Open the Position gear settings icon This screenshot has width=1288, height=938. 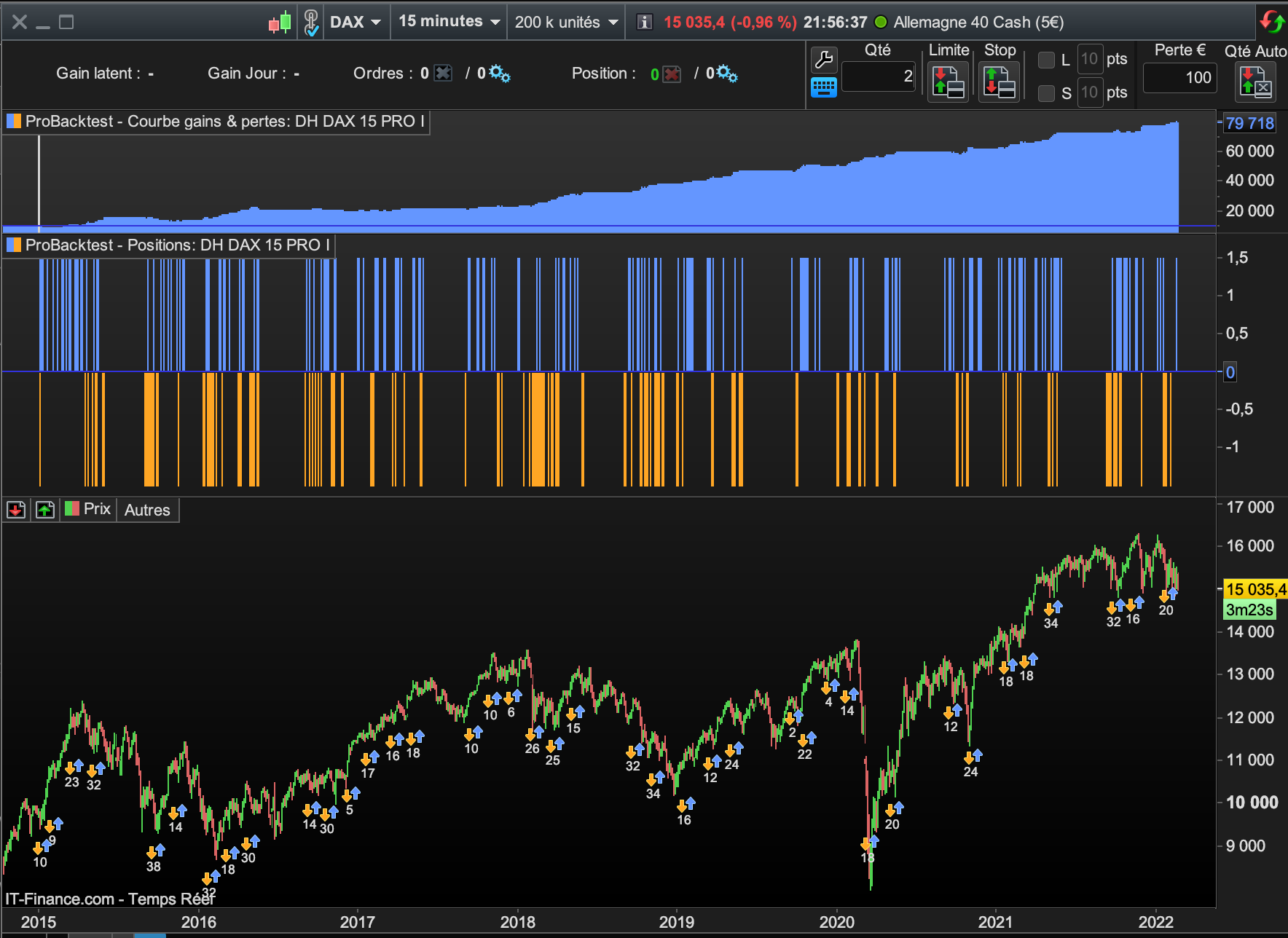tap(727, 73)
